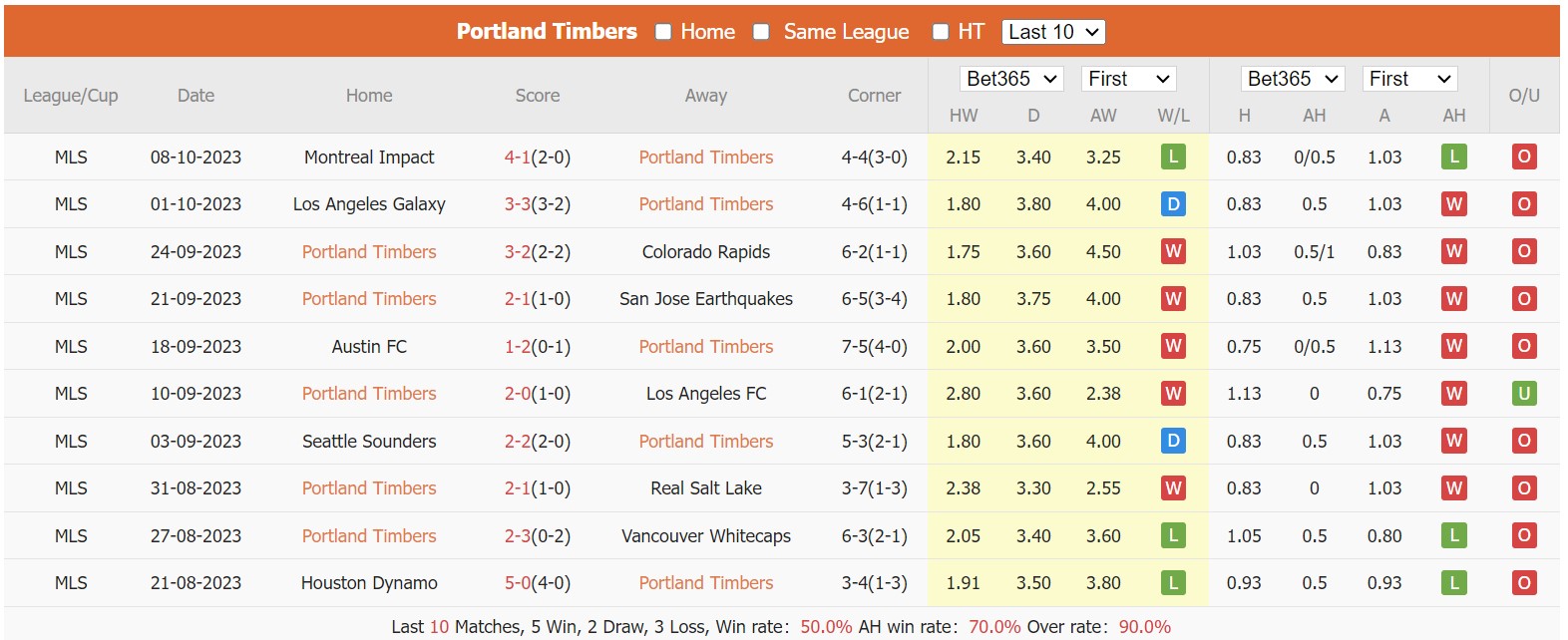Enable the Home filter checkbox
The height and width of the screenshot is (640, 1568).
point(661,31)
